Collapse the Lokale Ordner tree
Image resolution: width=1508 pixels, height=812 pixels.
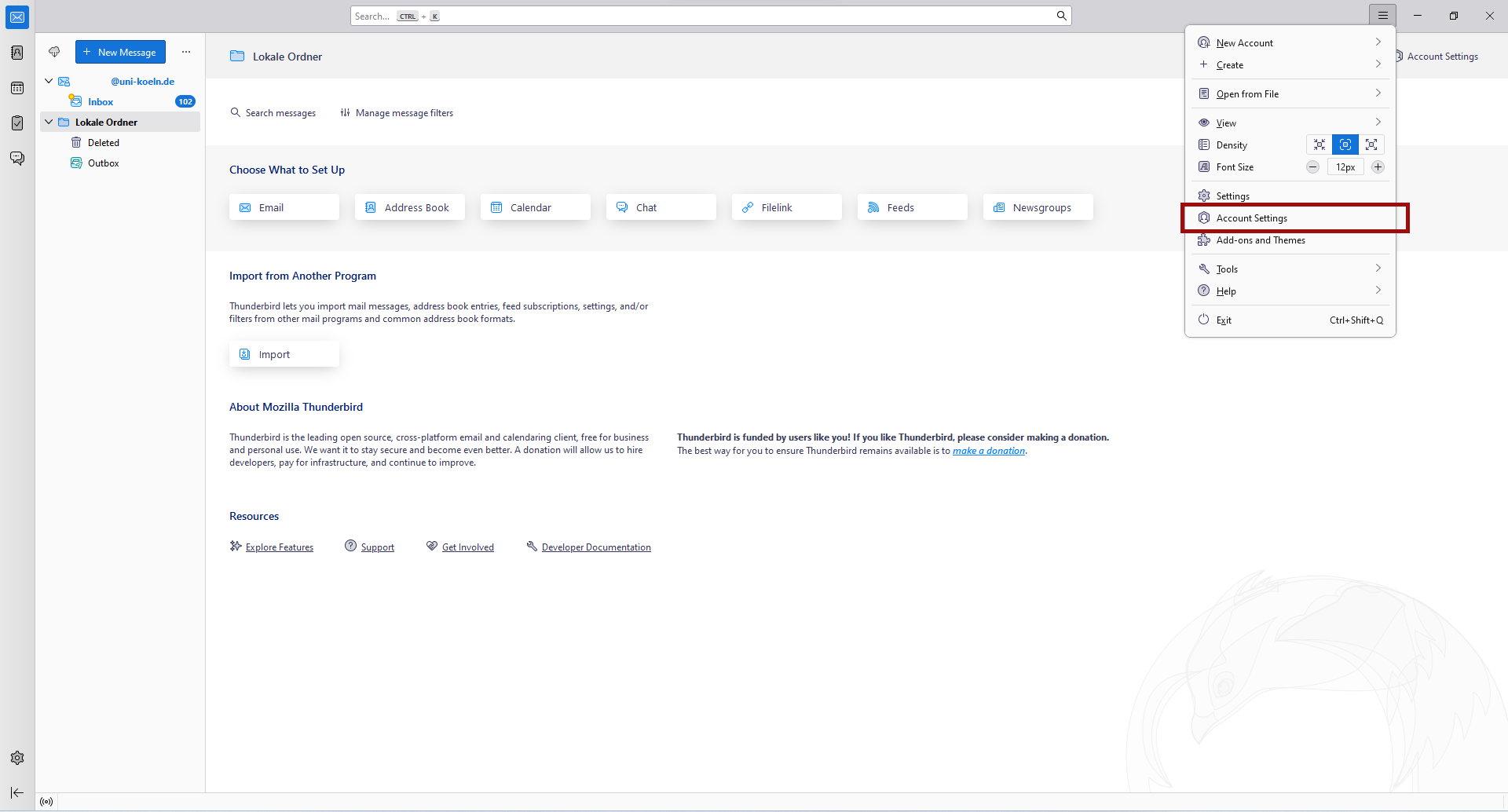pyautogui.click(x=49, y=122)
